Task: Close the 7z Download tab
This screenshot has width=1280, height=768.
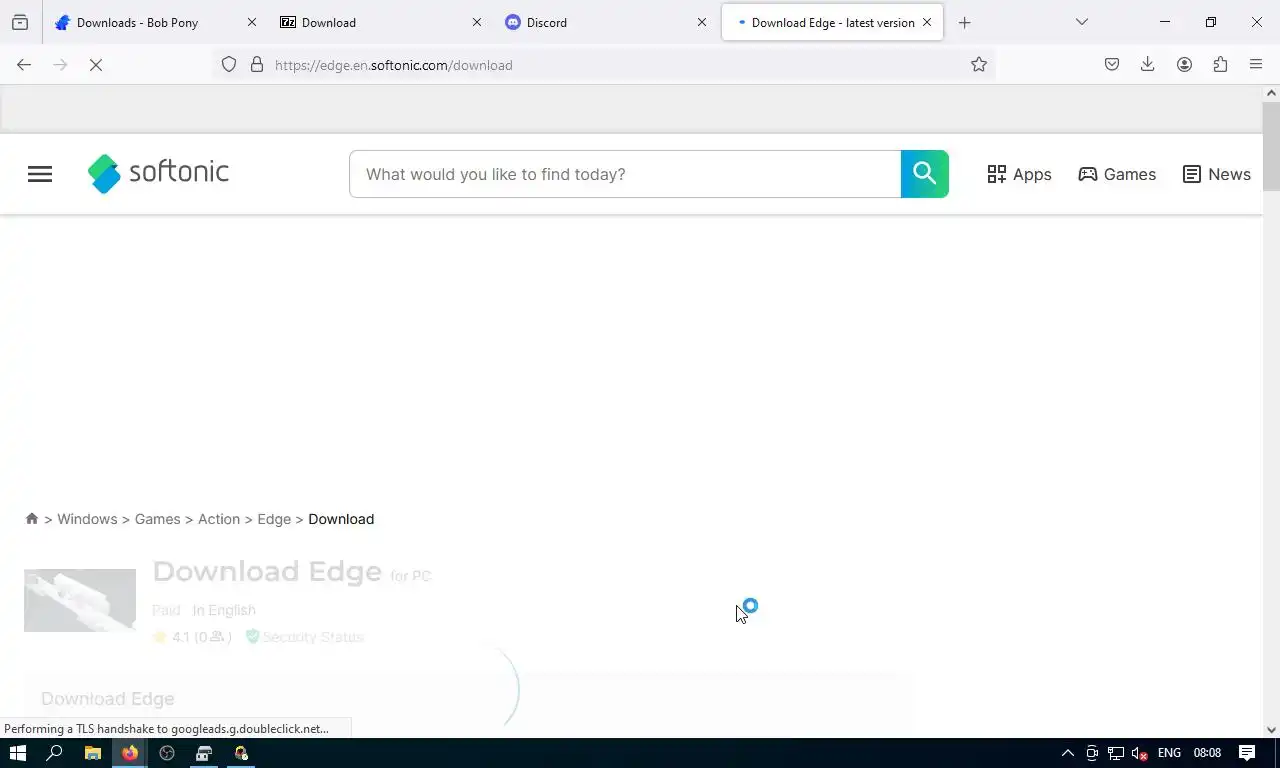Action: click(x=477, y=22)
